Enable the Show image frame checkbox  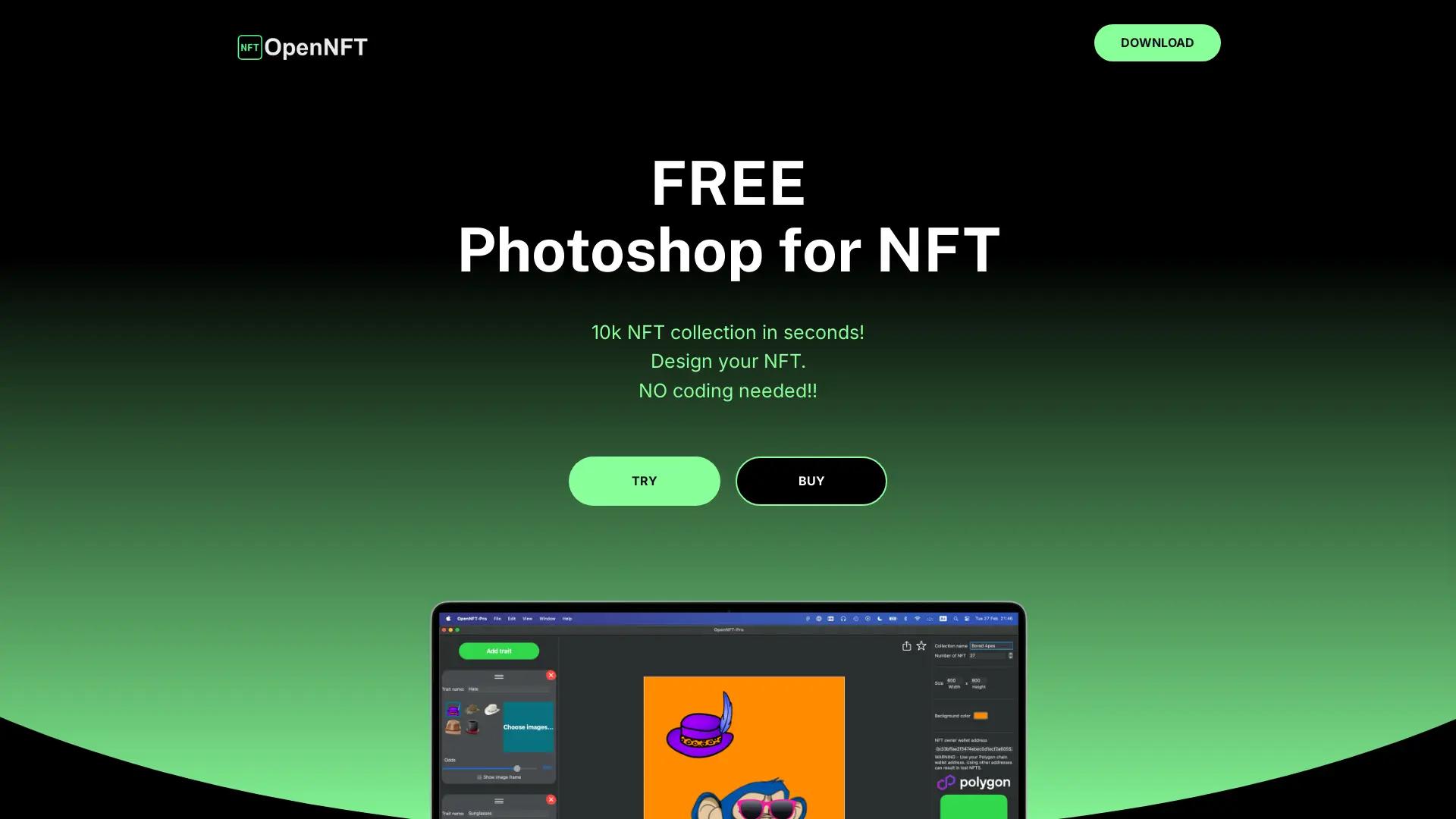pyautogui.click(x=480, y=777)
